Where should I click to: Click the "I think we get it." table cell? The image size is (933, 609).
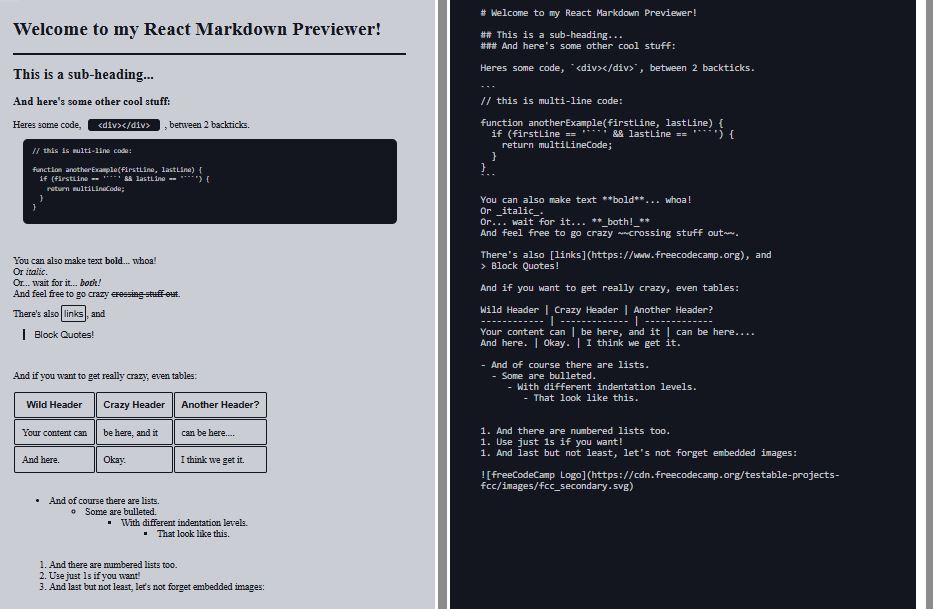(220, 460)
